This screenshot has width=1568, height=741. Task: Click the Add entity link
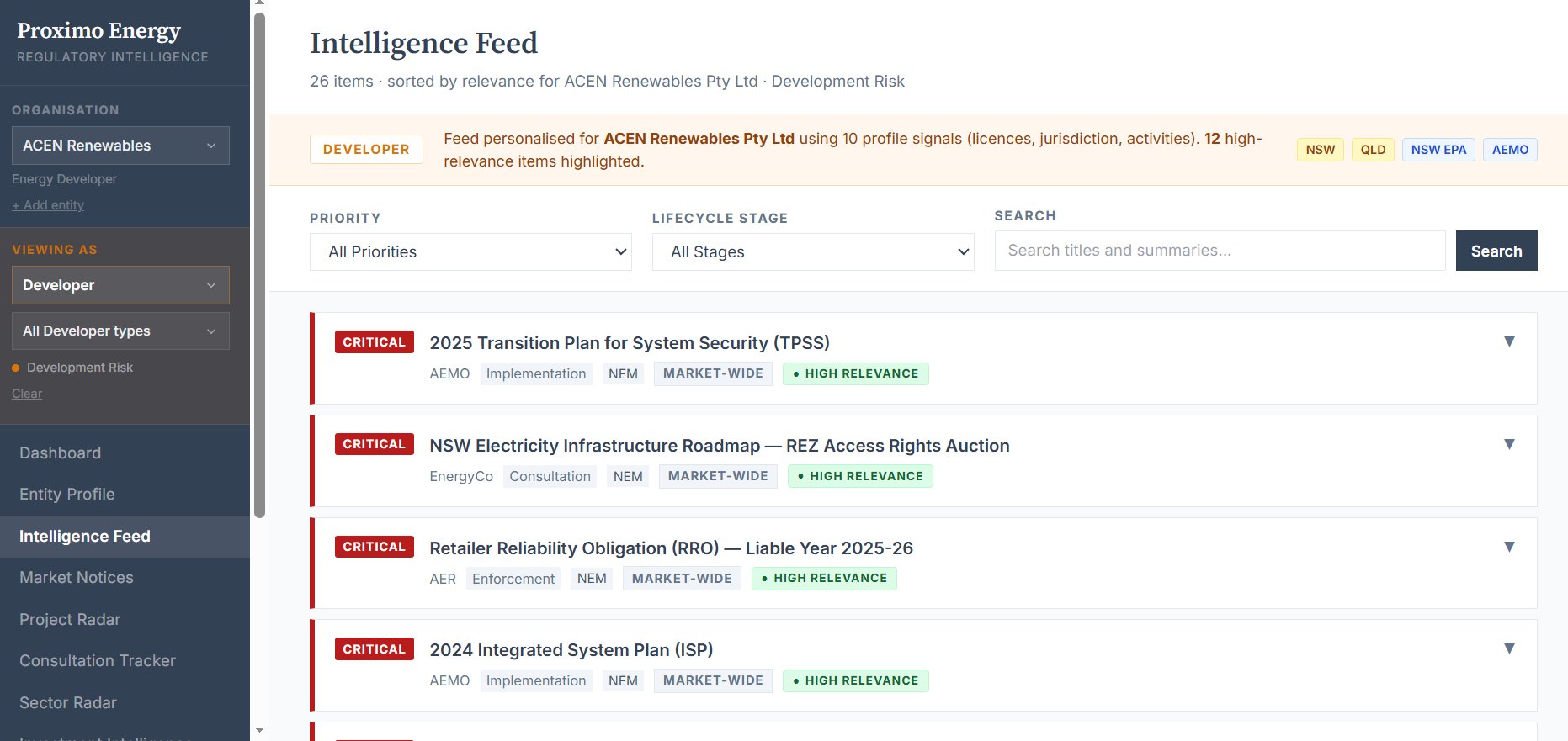[48, 205]
